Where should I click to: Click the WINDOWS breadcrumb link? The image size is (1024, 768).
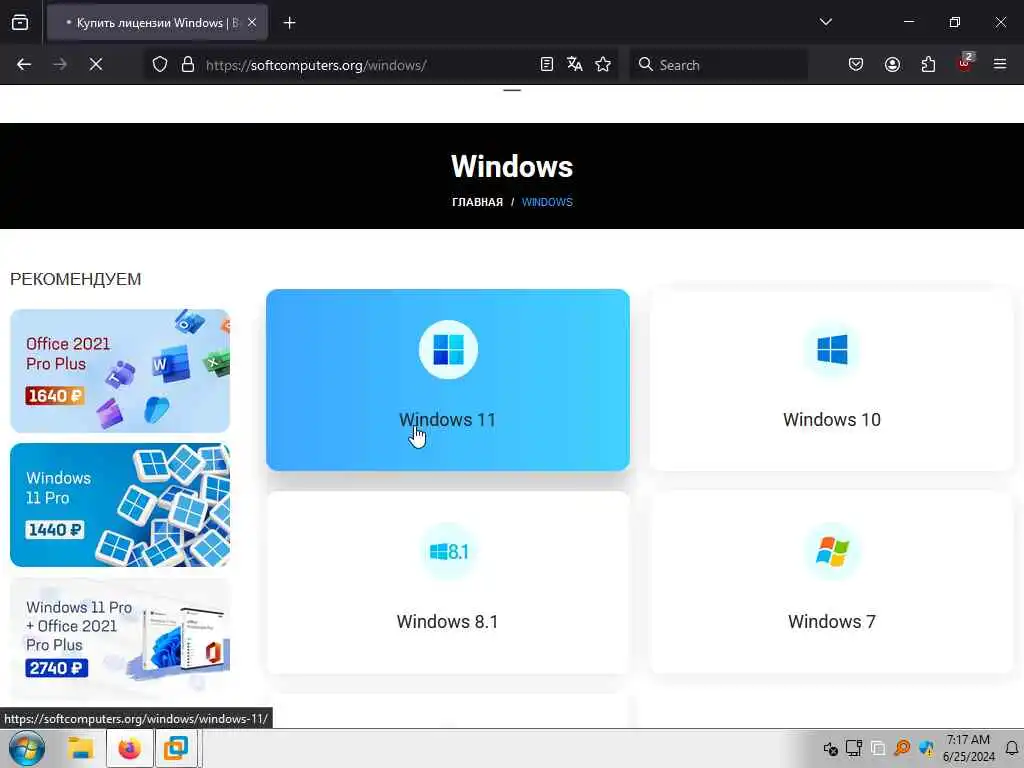point(547,202)
